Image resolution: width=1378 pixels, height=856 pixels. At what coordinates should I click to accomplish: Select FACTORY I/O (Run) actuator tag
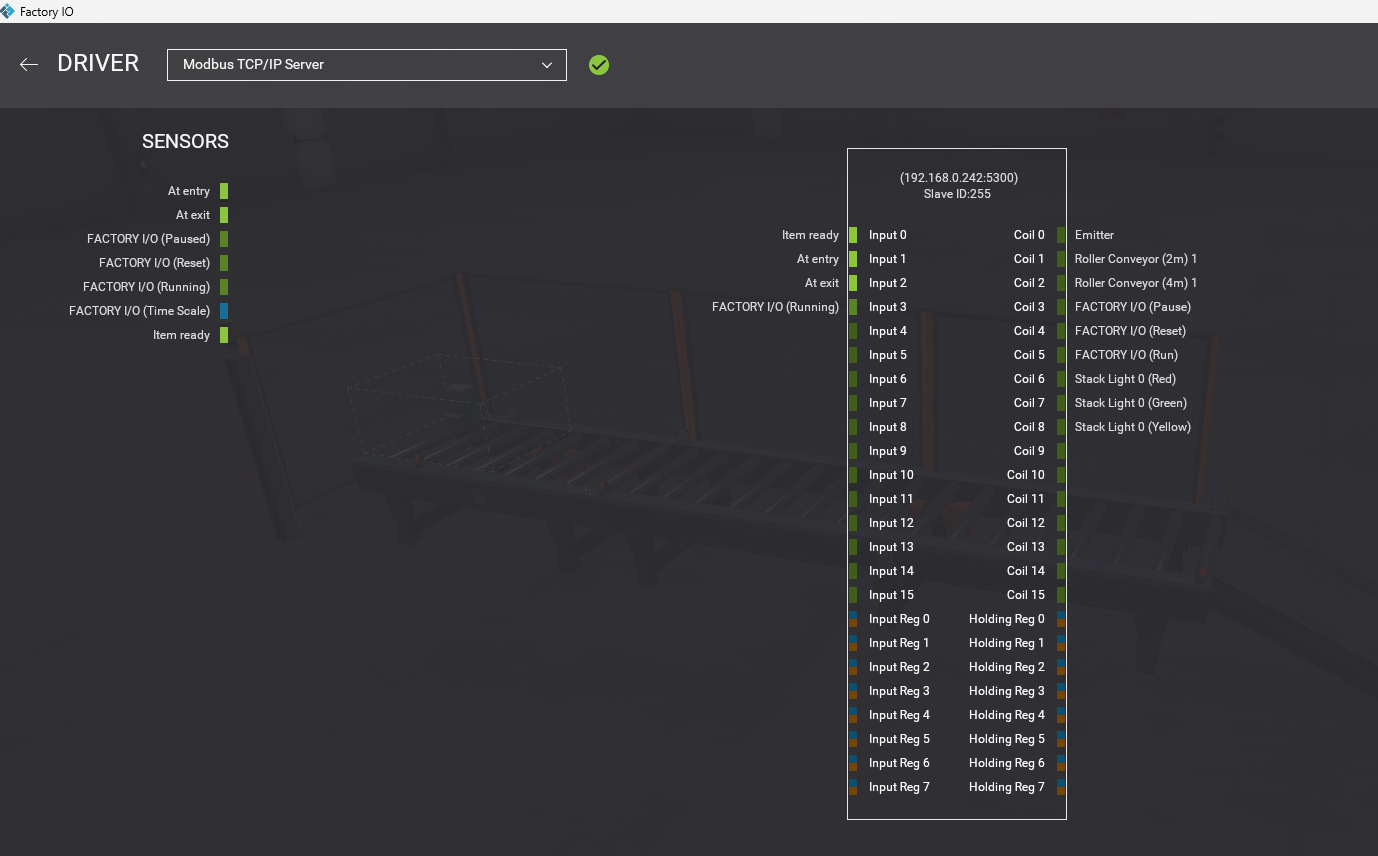1126,355
